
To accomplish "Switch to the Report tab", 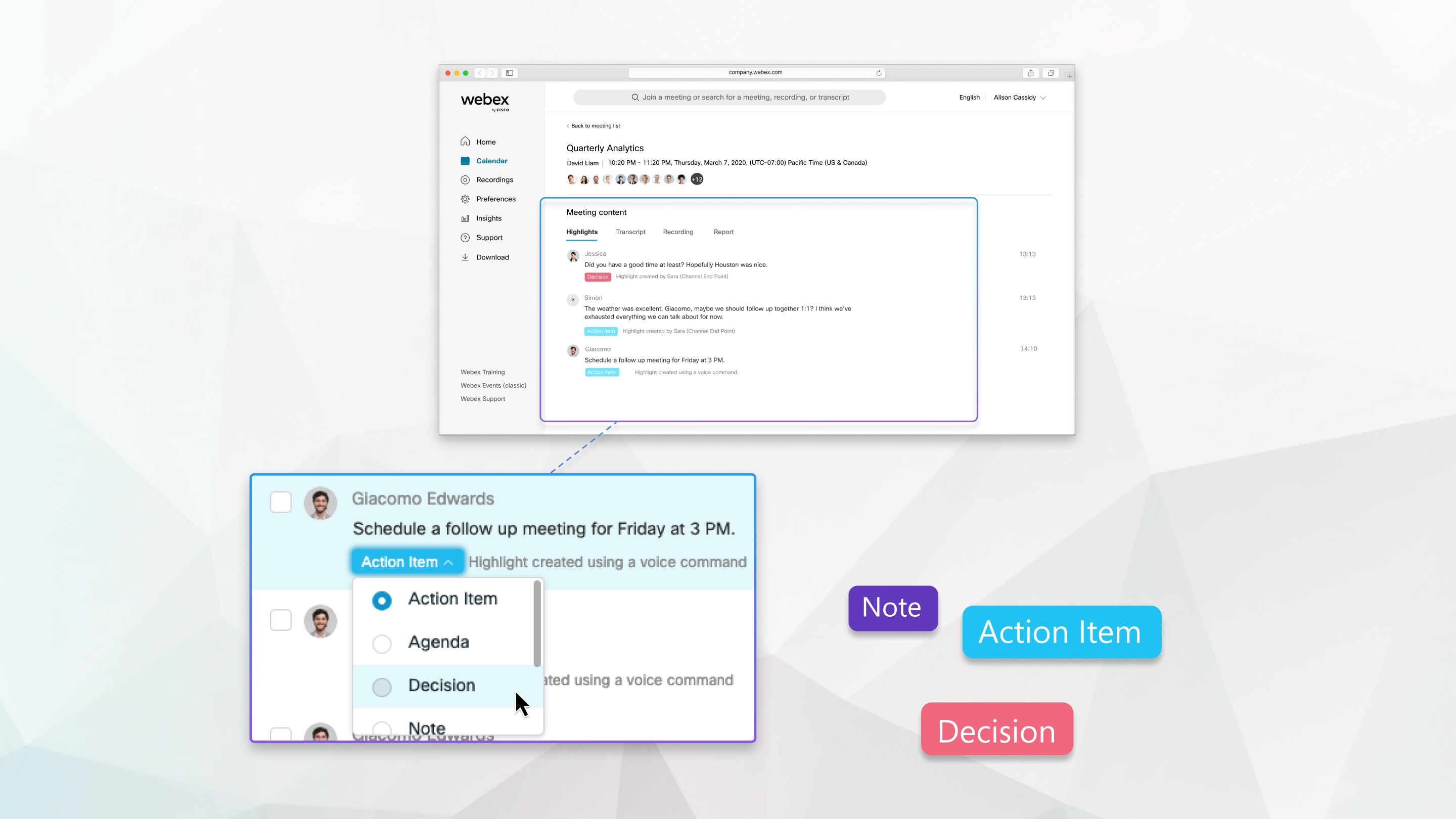I will pyautogui.click(x=723, y=231).
